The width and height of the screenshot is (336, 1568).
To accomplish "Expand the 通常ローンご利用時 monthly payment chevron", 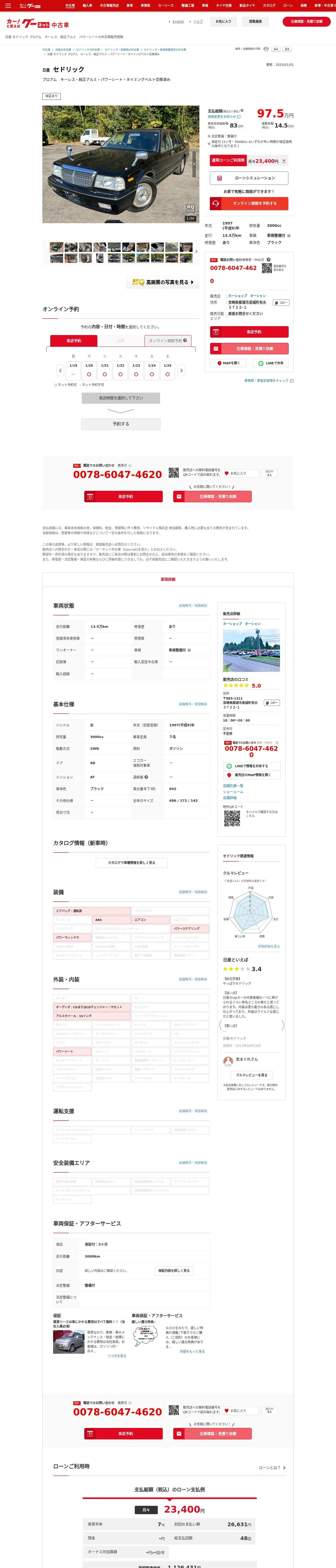I will pos(284,161).
